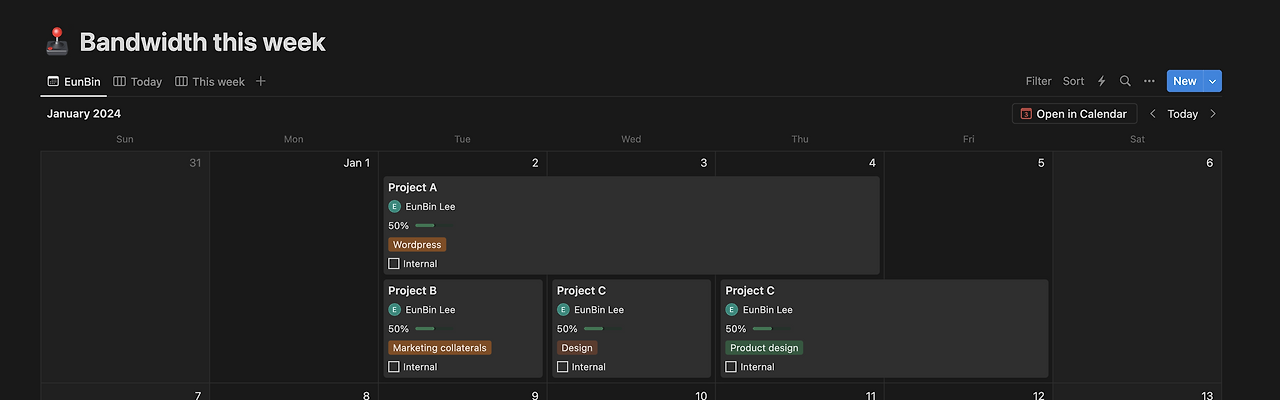Add a new view with the plus icon
Viewport: 1280px width, 400px height.
(261, 81)
